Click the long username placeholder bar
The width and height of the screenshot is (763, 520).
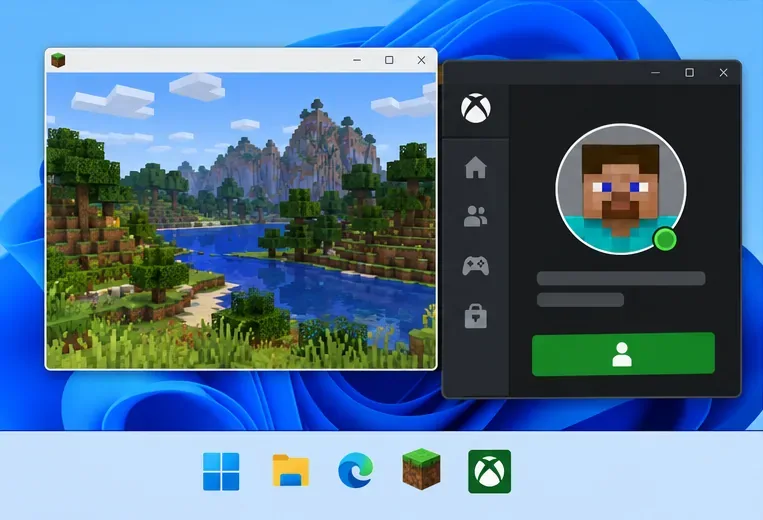621,278
